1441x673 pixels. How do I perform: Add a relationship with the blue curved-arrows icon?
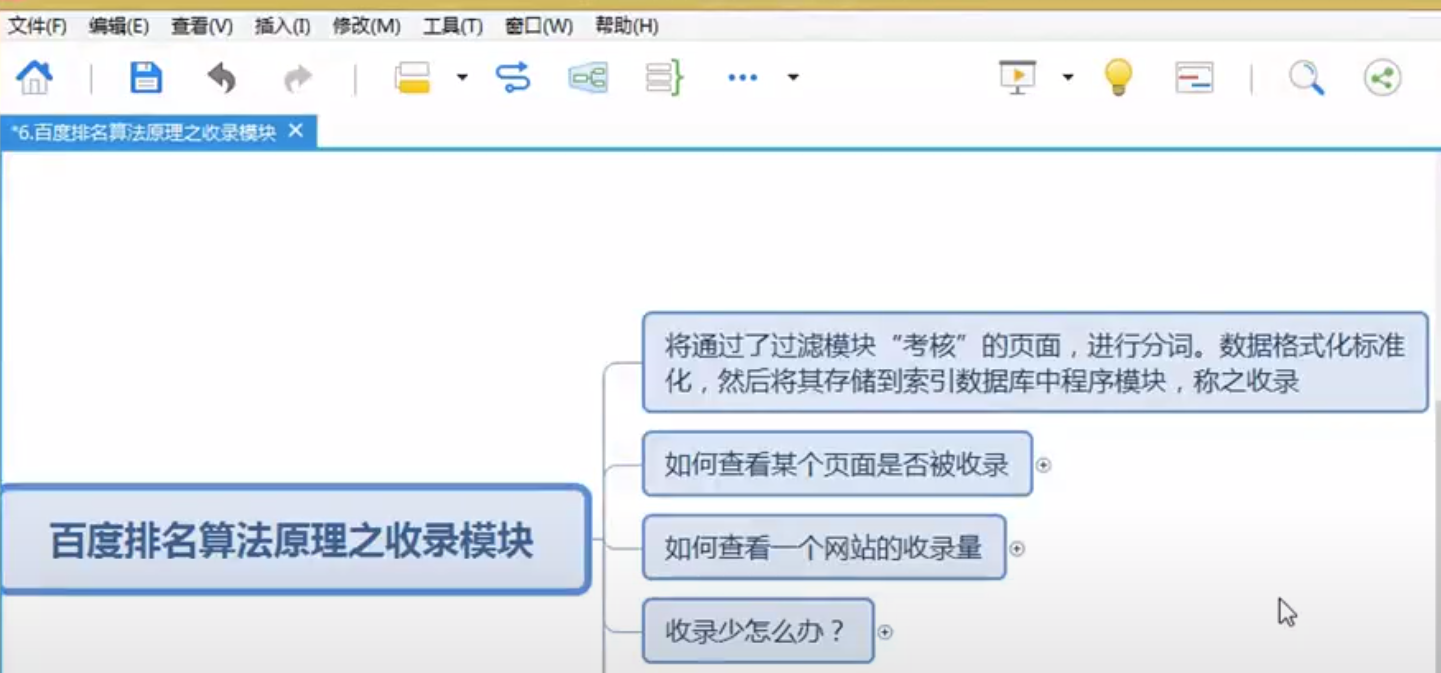pos(513,77)
